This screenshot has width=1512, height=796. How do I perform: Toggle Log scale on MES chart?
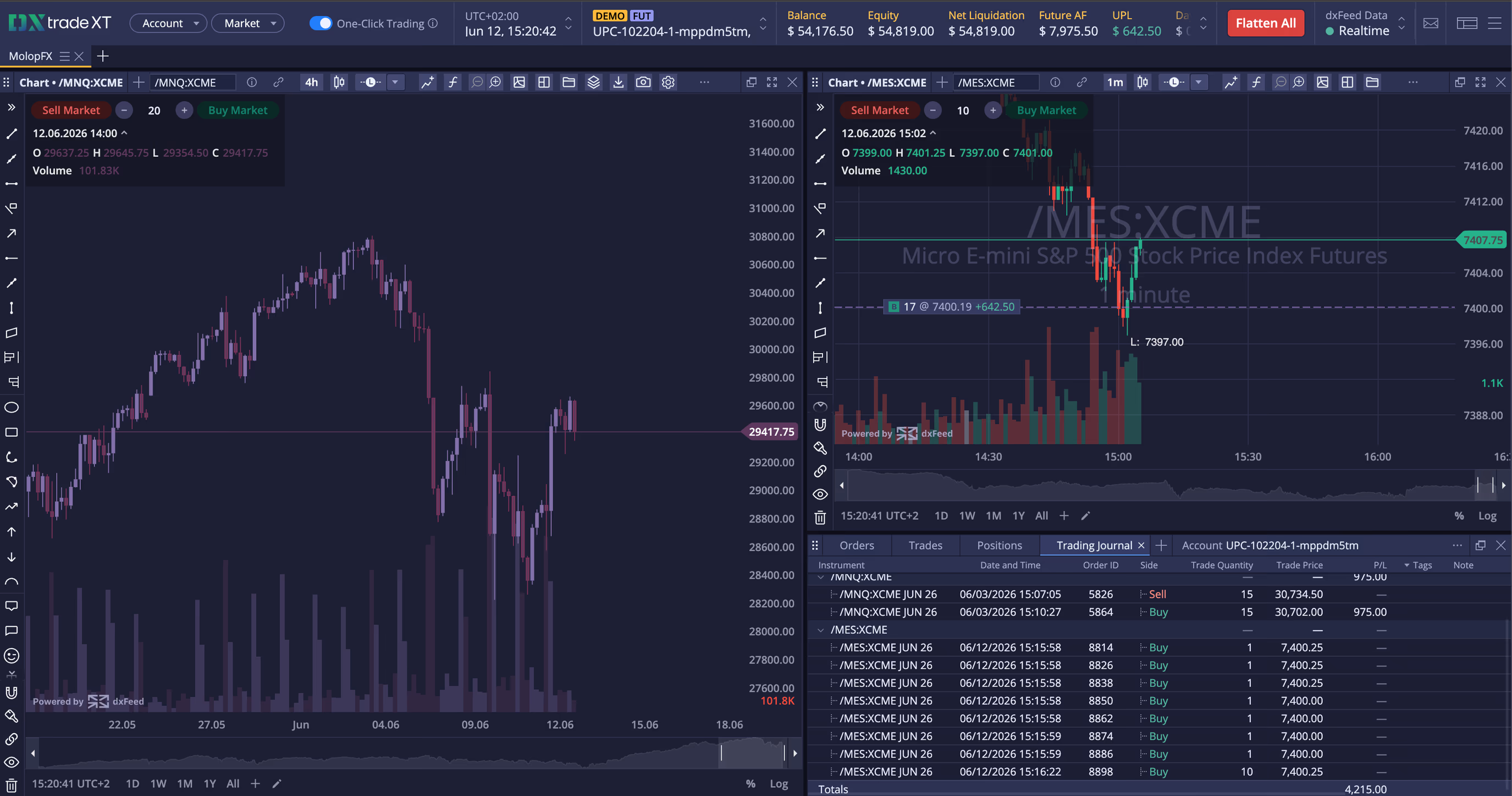tap(1487, 516)
